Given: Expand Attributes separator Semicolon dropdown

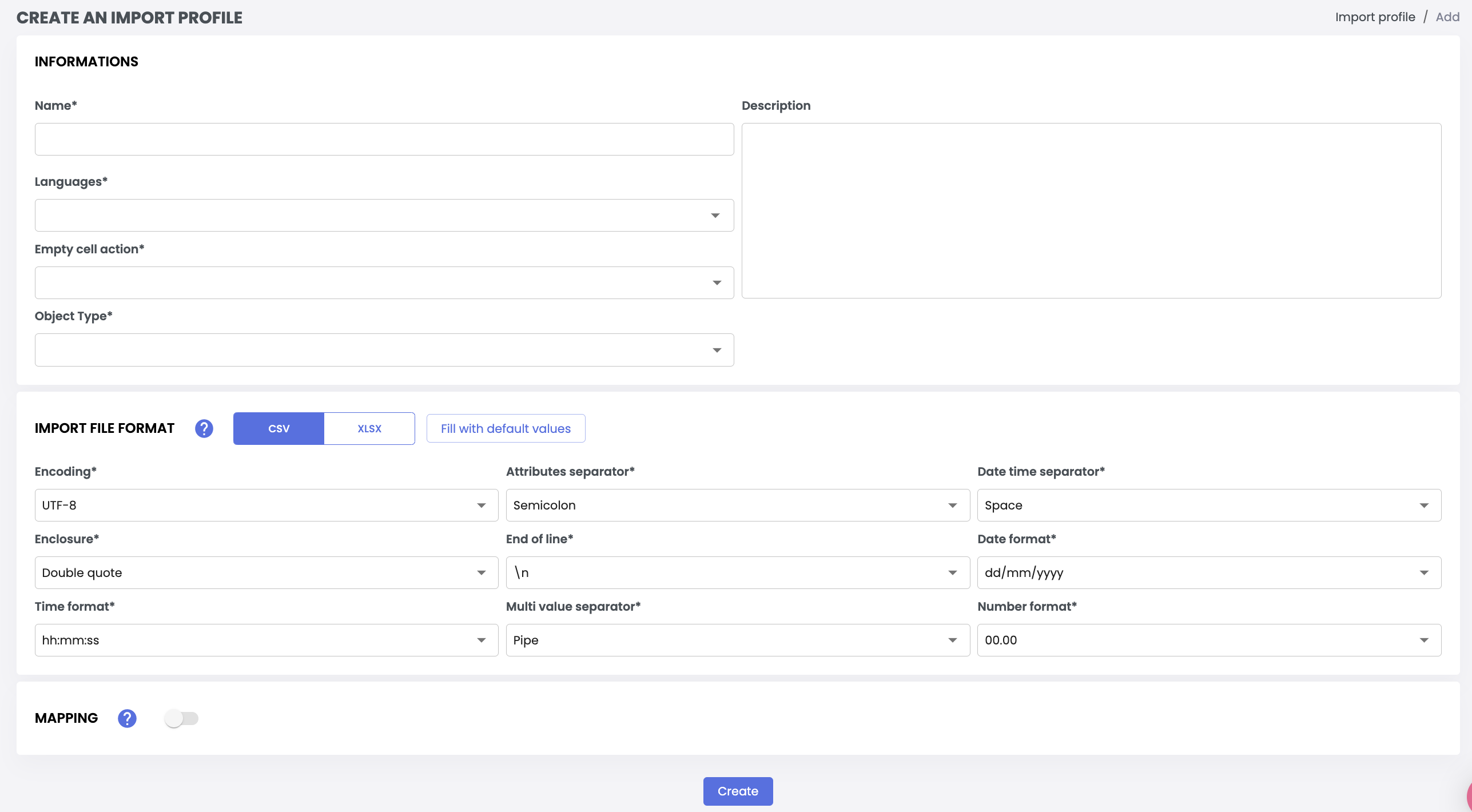Looking at the screenshot, I should coord(737,505).
